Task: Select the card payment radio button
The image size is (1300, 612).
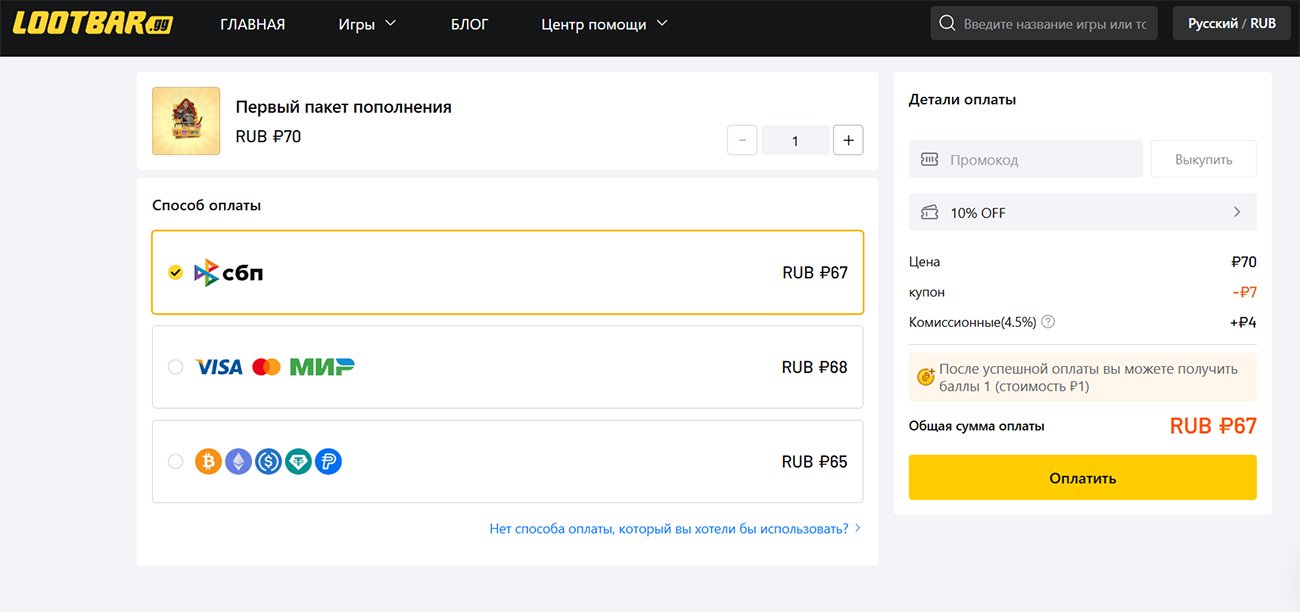Action: (176, 366)
